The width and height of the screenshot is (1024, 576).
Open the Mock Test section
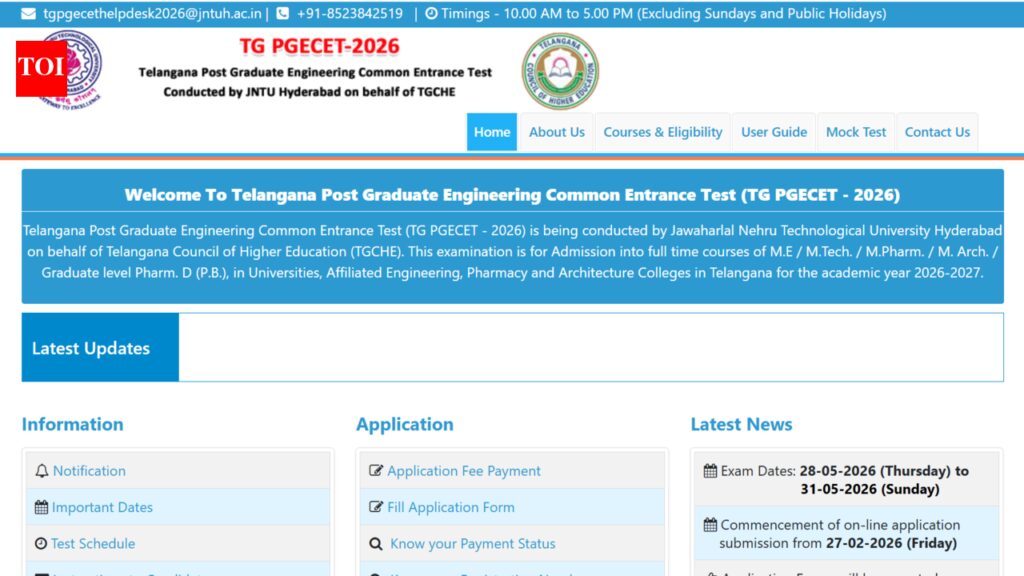[855, 131]
